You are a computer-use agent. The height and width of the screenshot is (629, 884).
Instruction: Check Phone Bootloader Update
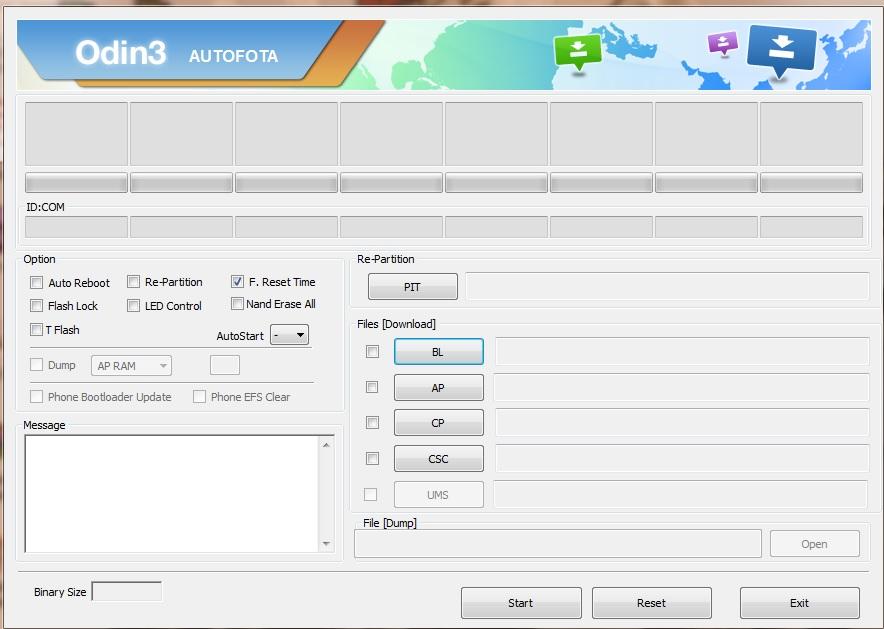click(37, 397)
